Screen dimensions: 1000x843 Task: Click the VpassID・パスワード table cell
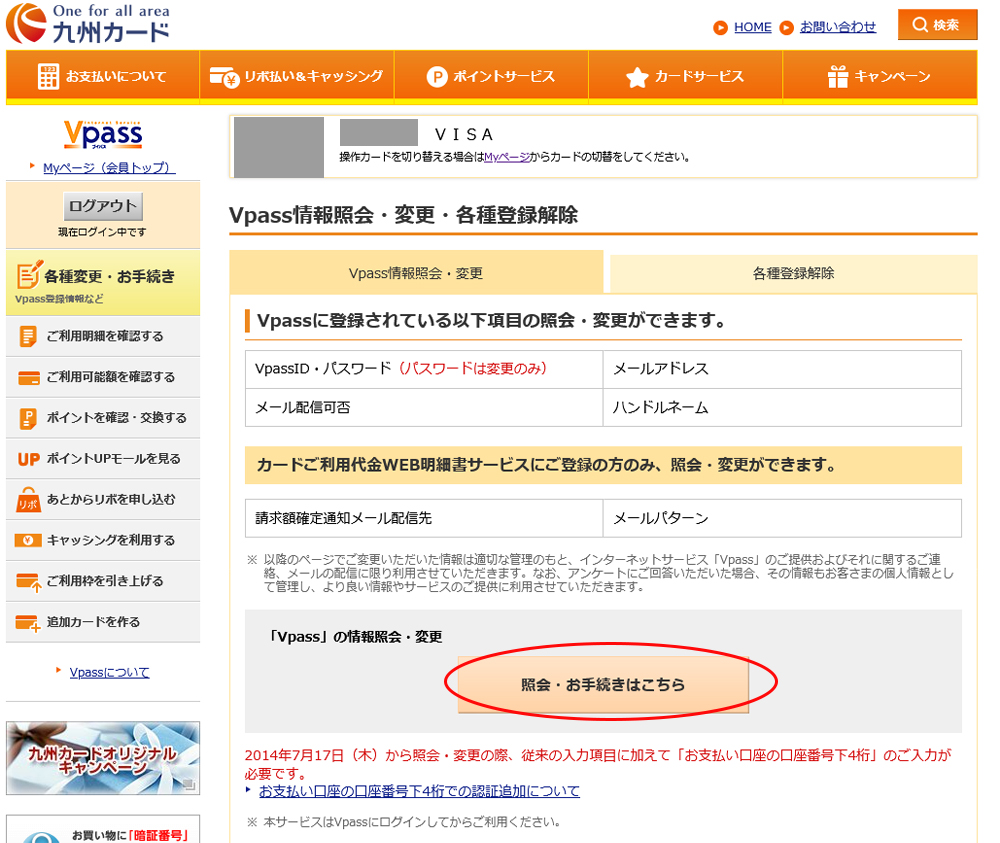424,369
